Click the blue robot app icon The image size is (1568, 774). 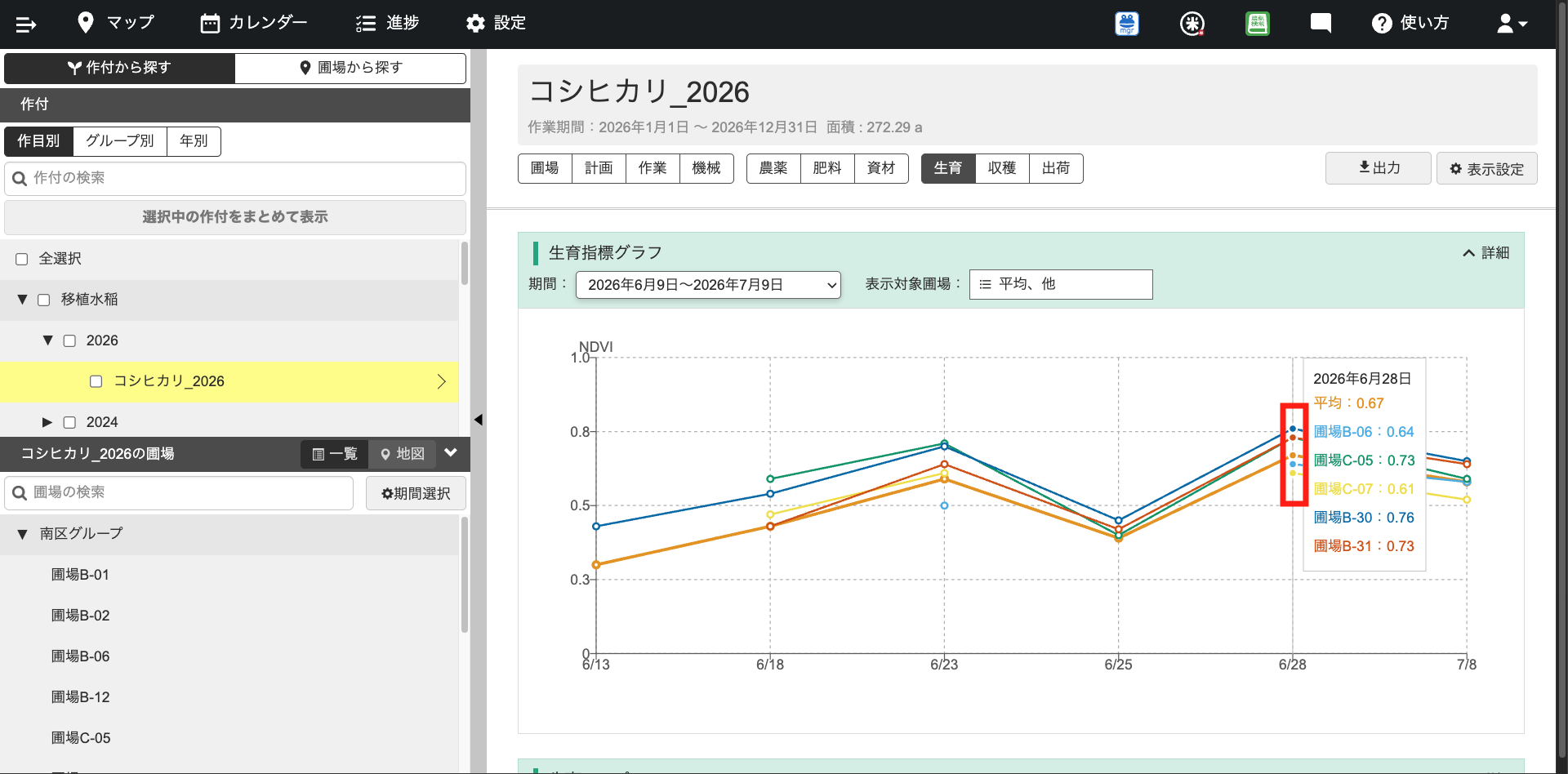[1127, 24]
